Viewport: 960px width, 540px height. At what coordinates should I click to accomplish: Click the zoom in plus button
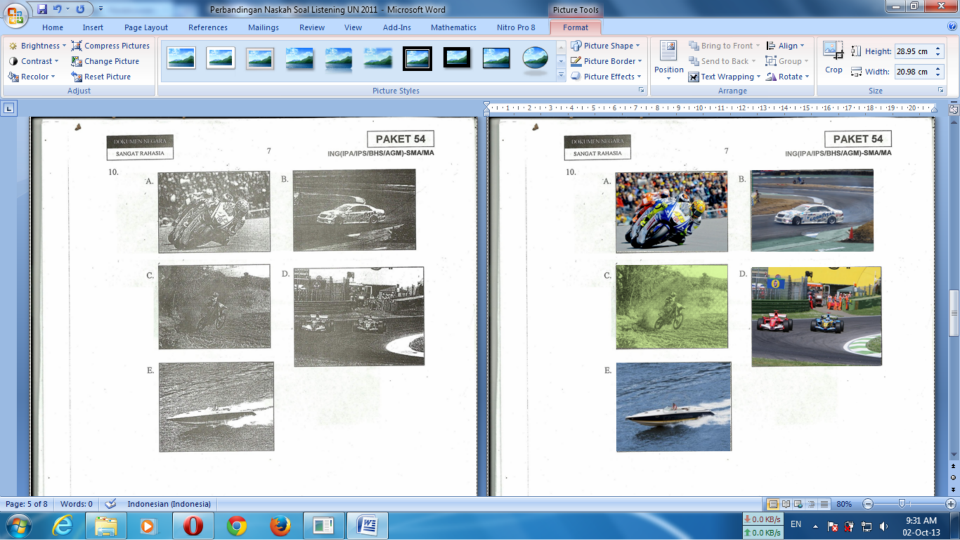click(x=950, y=504)
